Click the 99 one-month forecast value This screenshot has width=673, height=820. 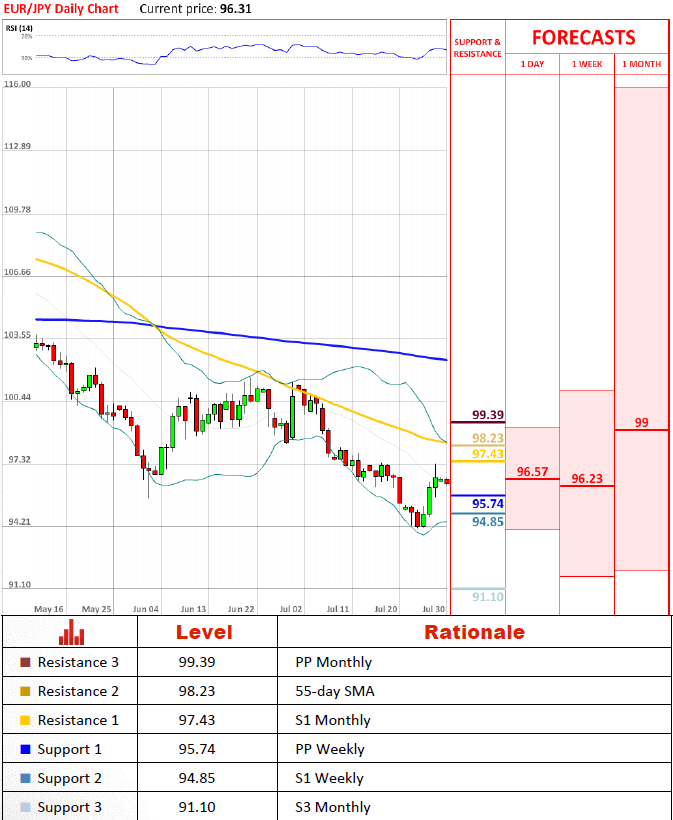coord(641,422)
